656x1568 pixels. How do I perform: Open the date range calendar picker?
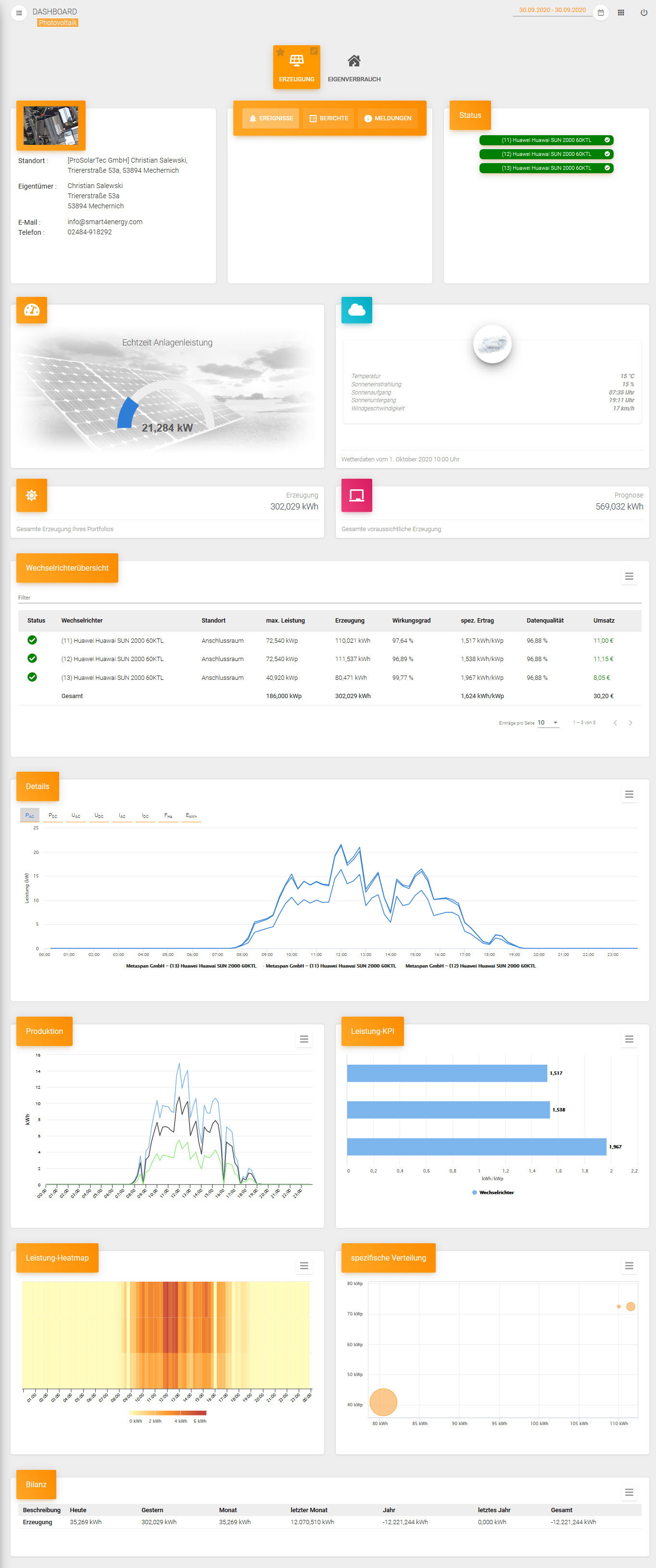tap(600, 13)
